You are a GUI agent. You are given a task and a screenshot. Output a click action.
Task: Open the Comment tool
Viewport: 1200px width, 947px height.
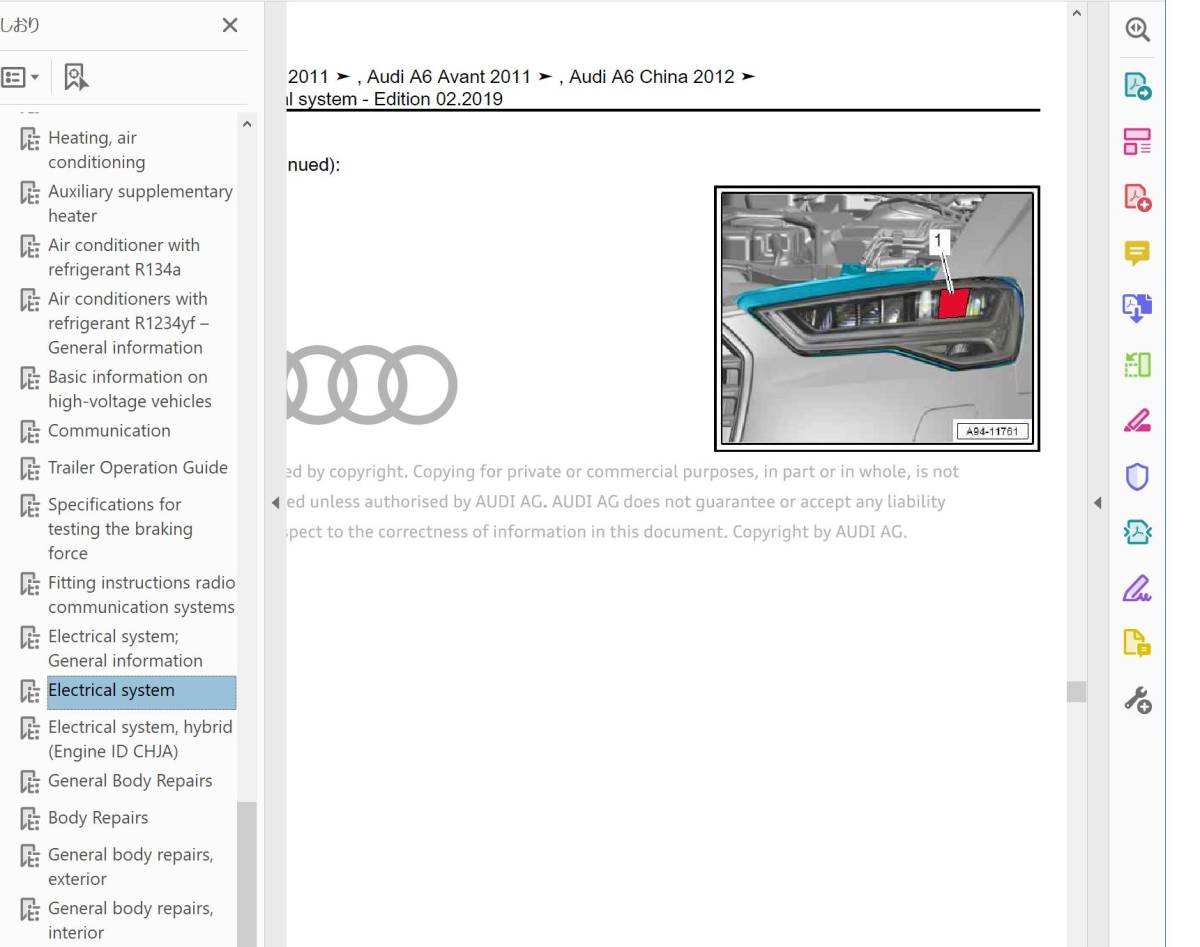click(1138, 253)
